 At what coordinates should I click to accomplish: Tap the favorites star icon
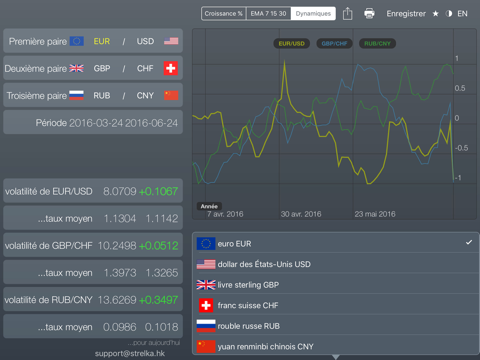click(435, 14)
